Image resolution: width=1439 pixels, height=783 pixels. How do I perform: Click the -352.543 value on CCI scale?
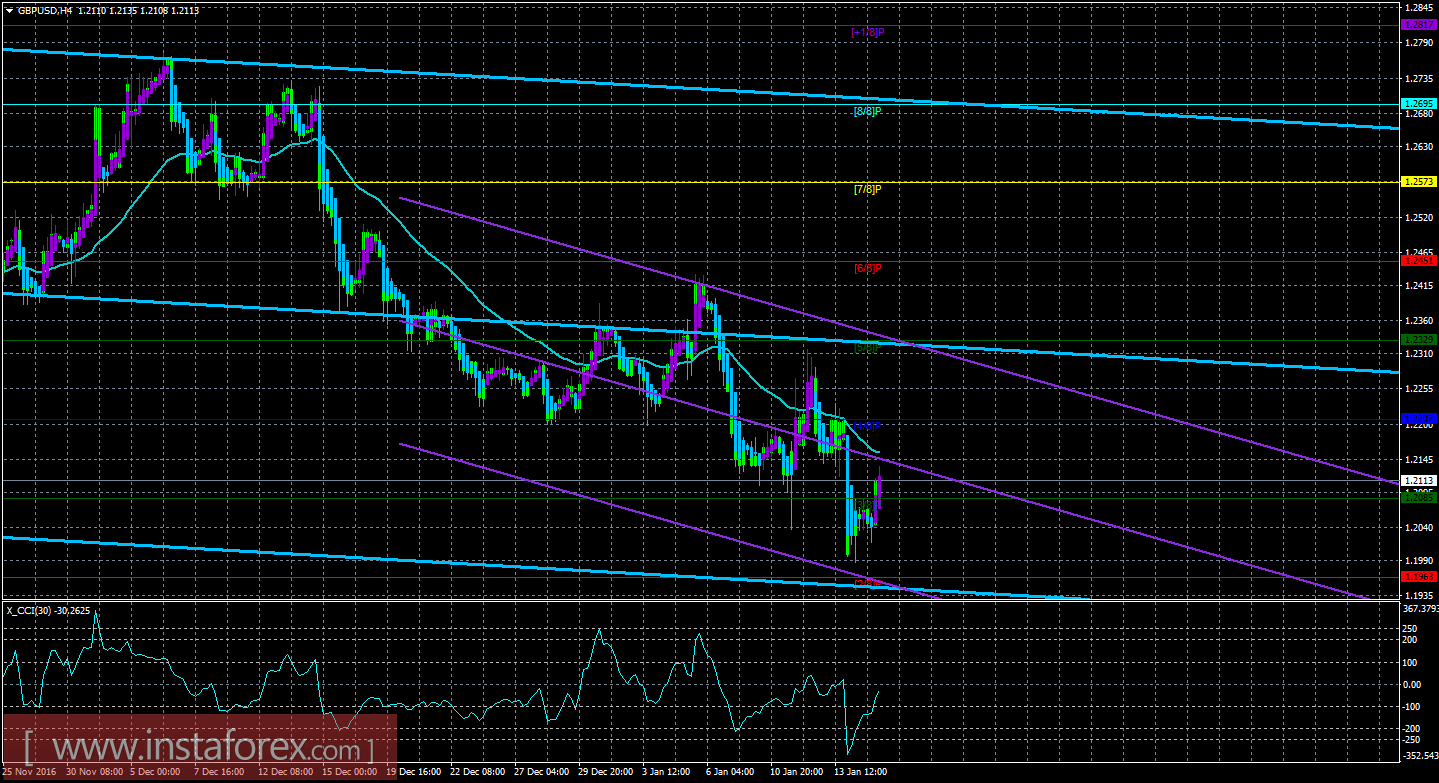coord(1419,757)
